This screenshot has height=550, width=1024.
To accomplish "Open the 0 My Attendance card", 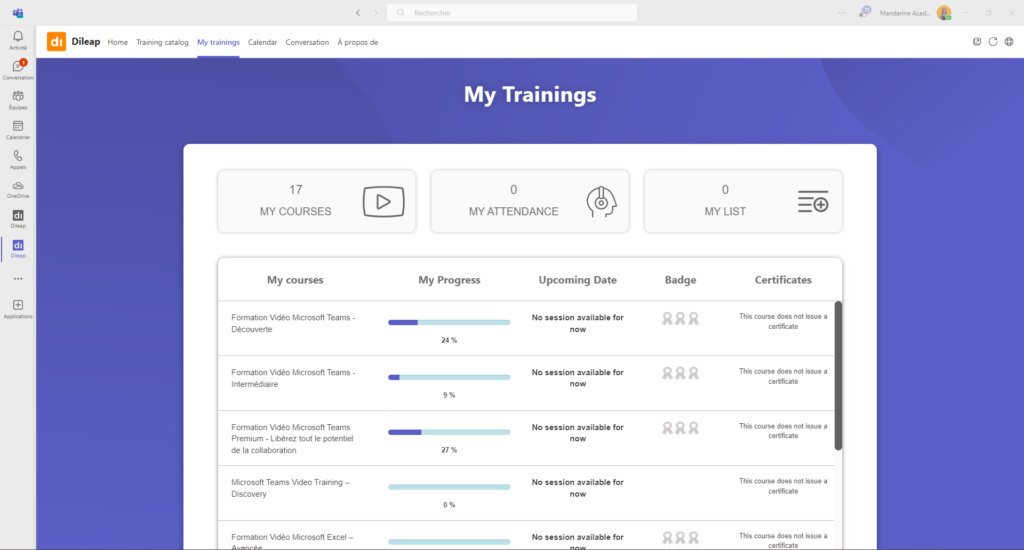I will pyautogui.click(x=530, y=201).
